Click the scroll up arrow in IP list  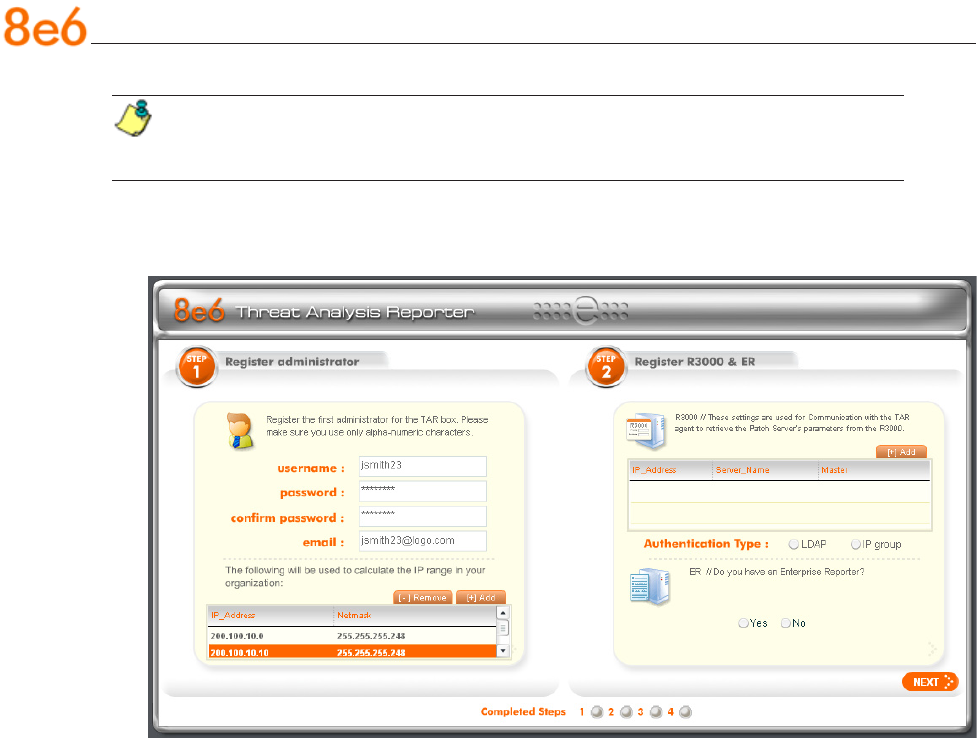coord(503,613)
